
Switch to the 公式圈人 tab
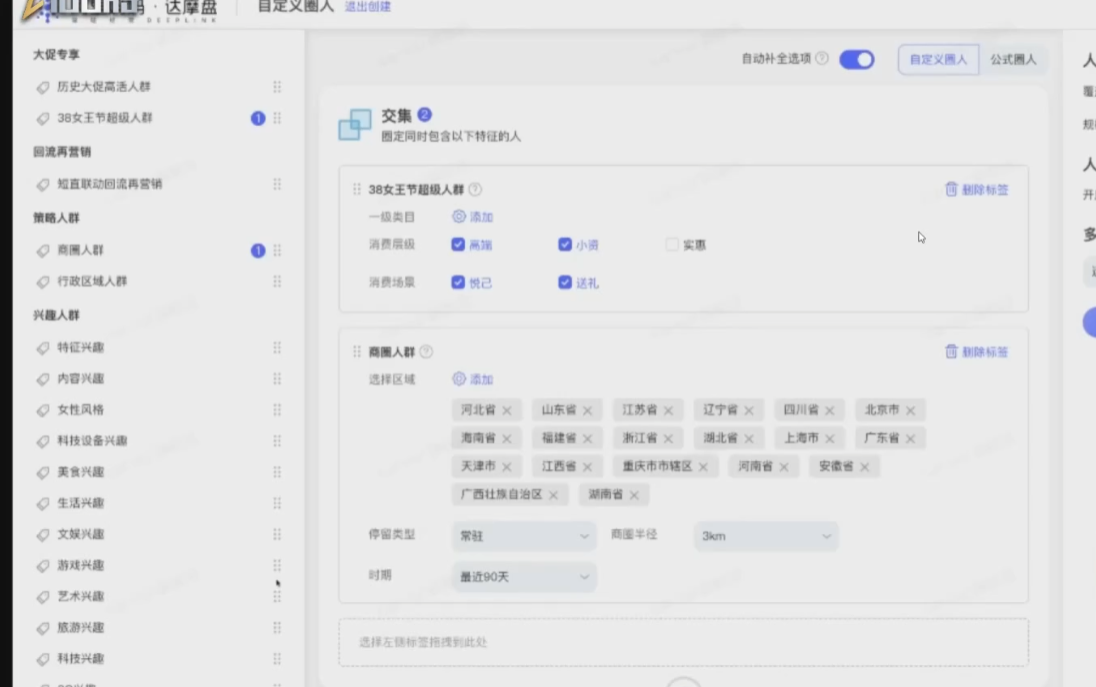[1013, 59]
